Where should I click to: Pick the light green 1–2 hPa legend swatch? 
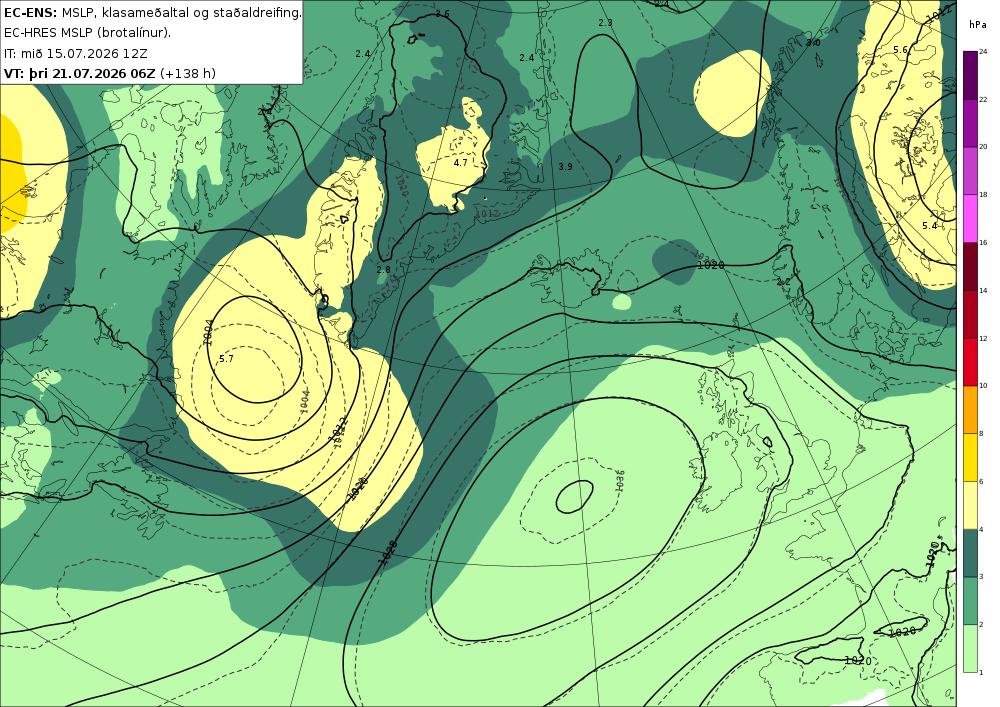[970, 648]
